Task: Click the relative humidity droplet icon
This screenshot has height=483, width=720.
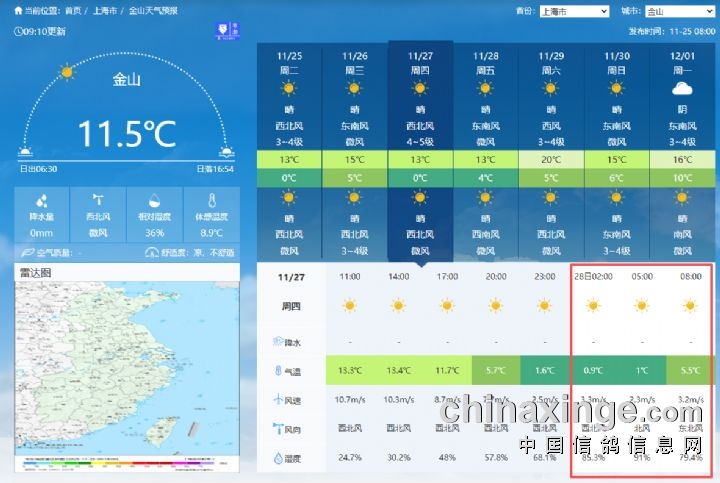Action: (154, 201)
